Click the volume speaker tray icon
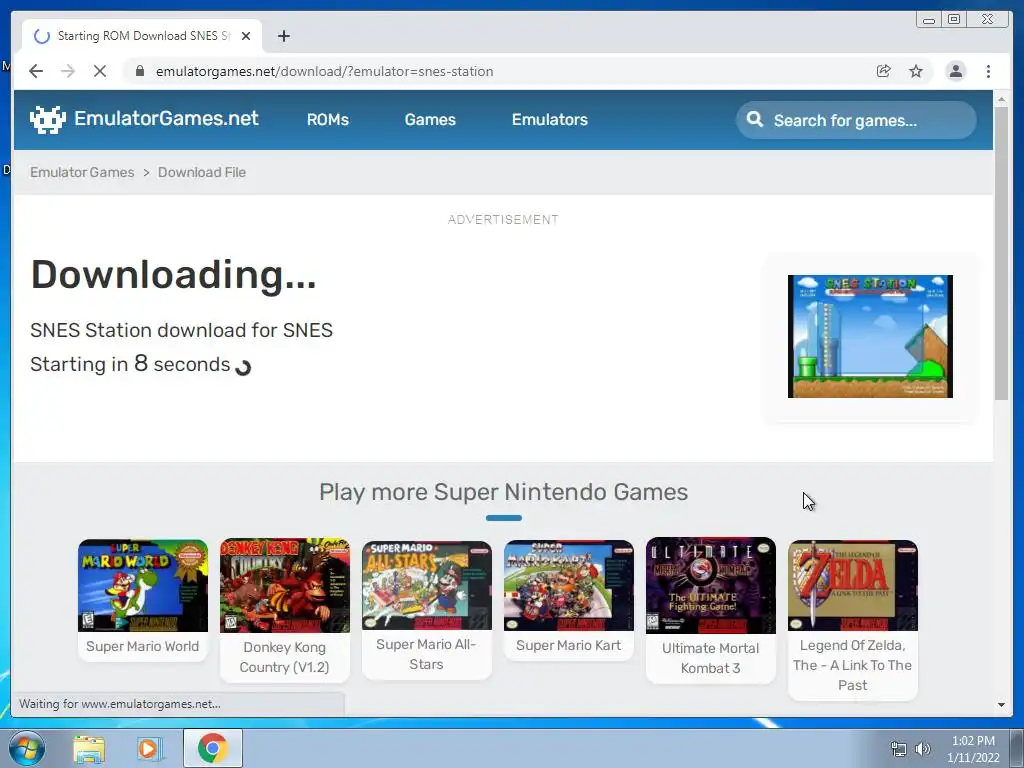The image size is (1024, 768). [922, 749]
